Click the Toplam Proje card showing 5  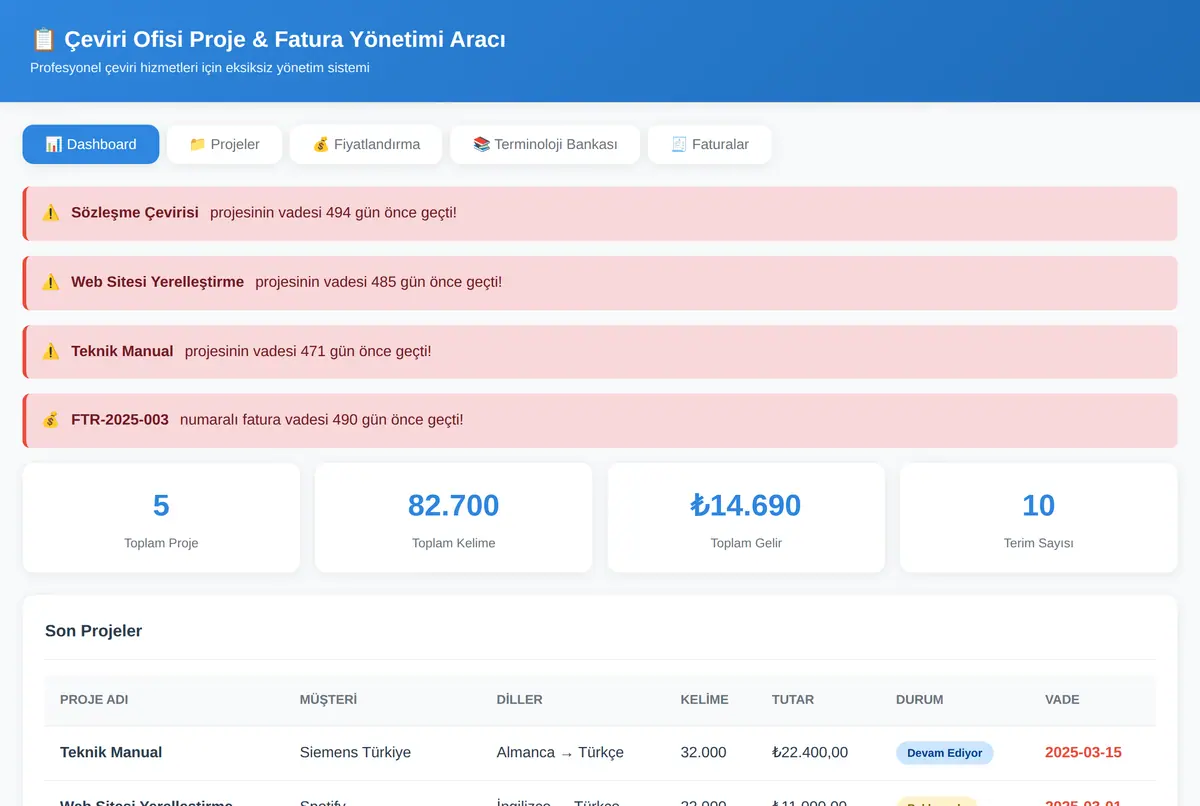[161, 518]
